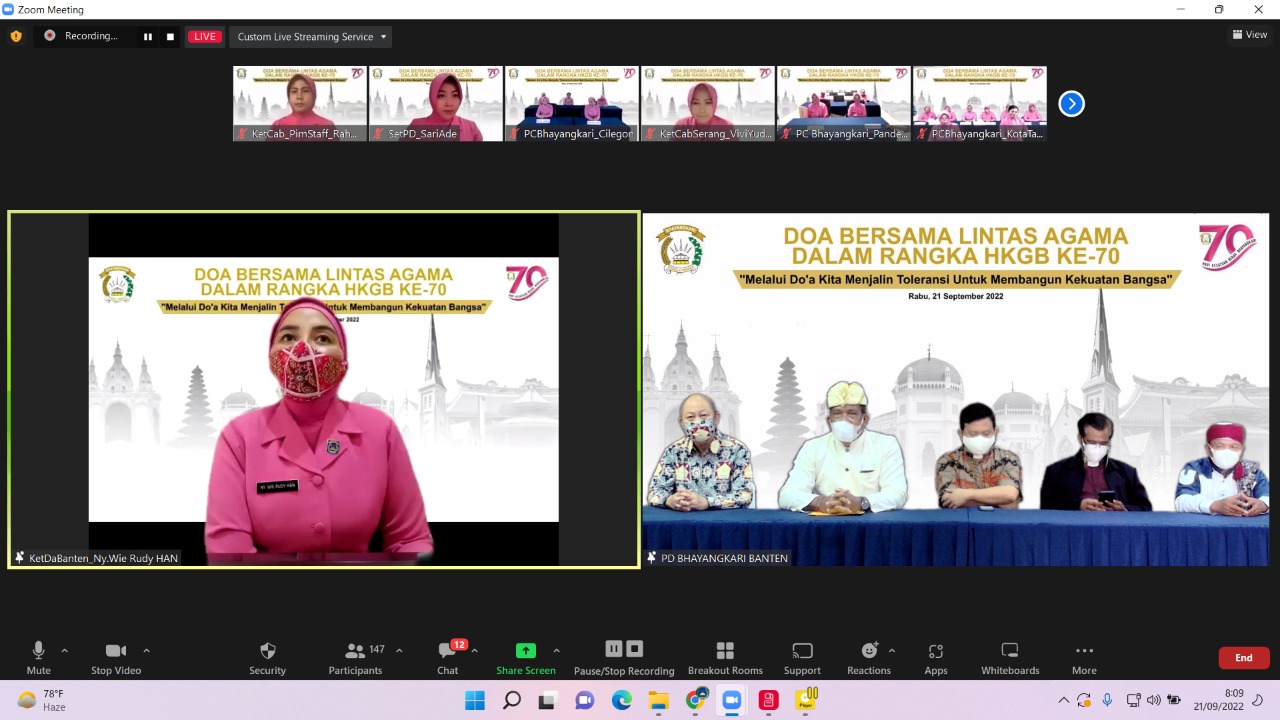Expand video options arrow beside Stop Video
This screenshot has width=1280, height=720.
(146, 650)
